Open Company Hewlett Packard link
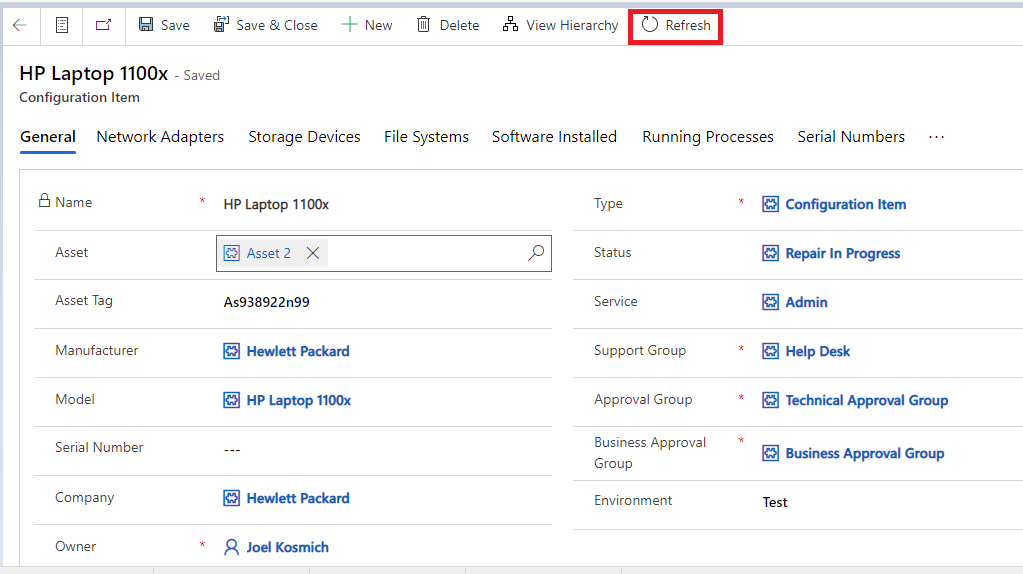Image resolution: width=1023 pixels, height=574 pixels. click(298, 498)
